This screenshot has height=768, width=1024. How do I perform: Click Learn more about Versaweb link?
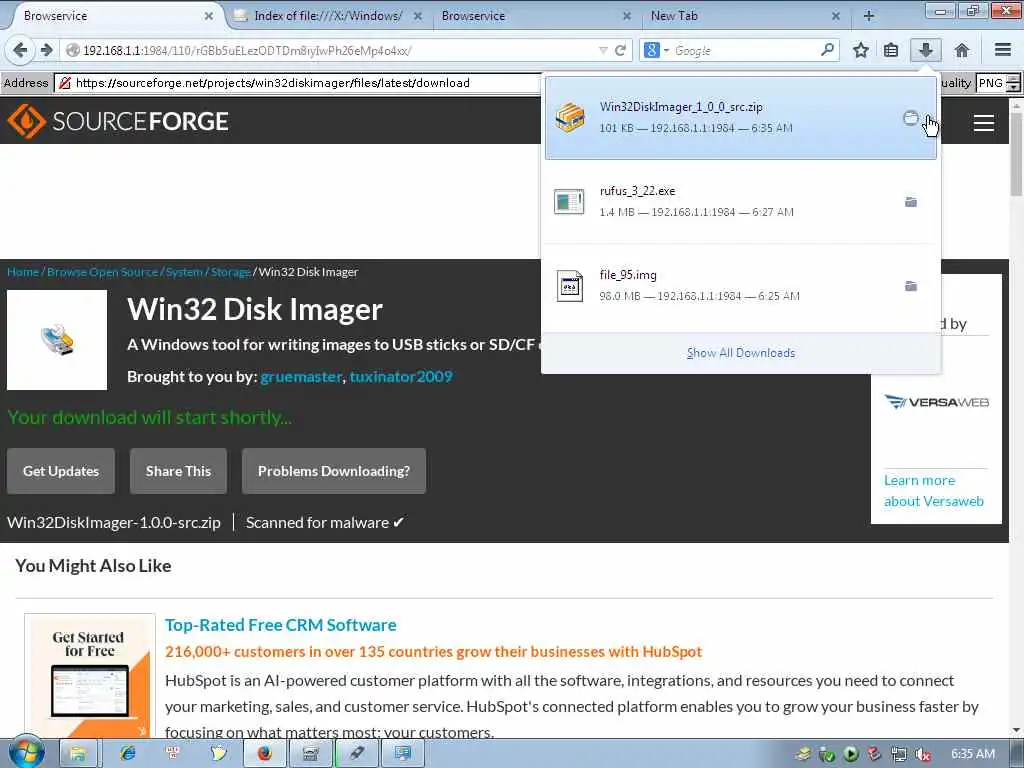click(x=934, y=490)
